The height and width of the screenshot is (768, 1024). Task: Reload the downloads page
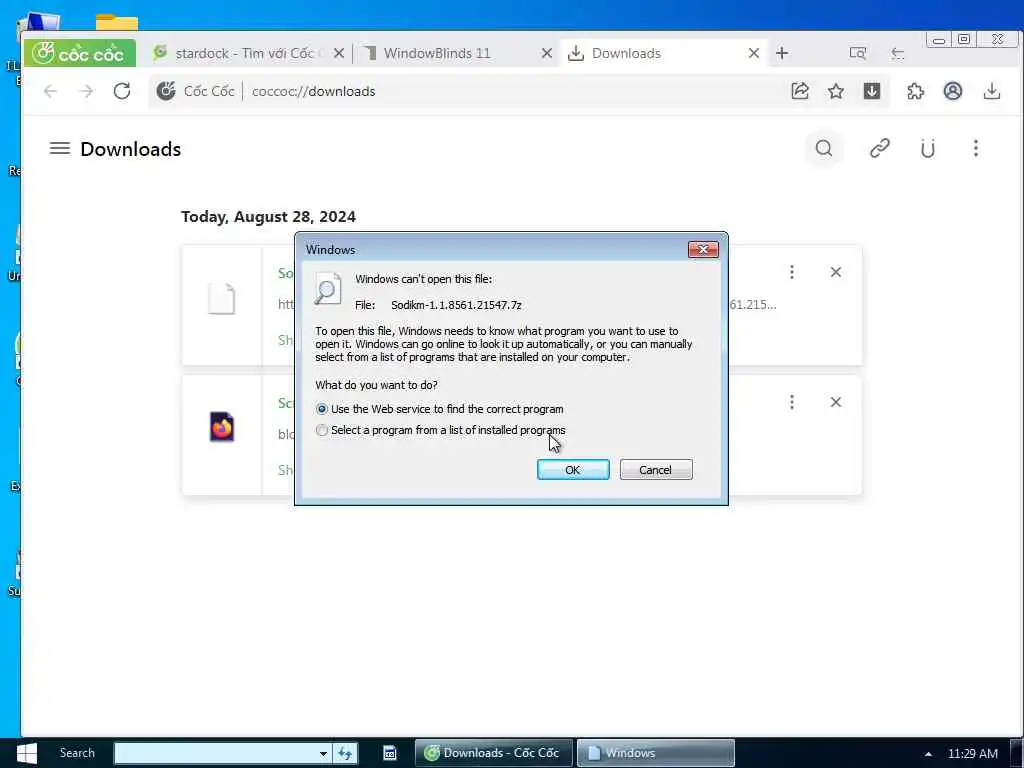(x=122, y=91)
